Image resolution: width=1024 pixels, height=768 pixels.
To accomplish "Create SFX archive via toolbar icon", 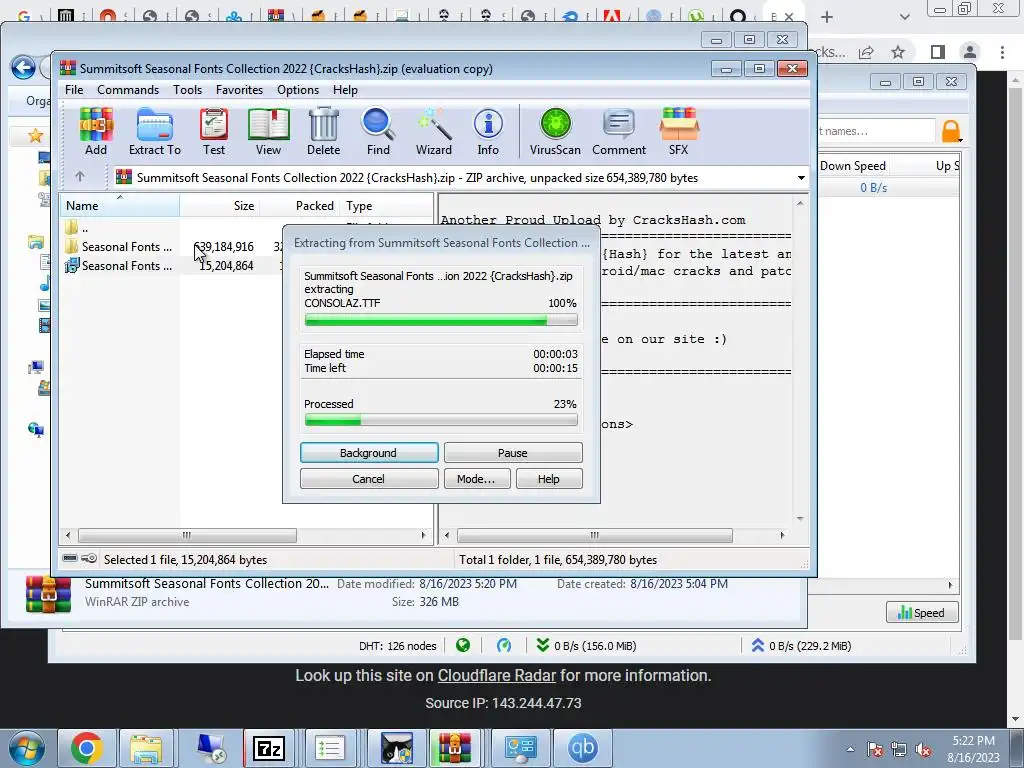I will click(679, 131).
